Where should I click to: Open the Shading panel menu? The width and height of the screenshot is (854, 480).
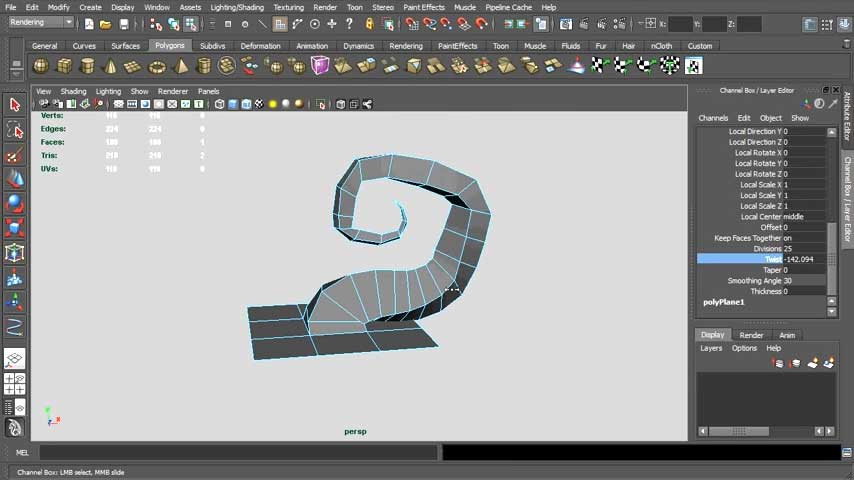coord(73,91)
